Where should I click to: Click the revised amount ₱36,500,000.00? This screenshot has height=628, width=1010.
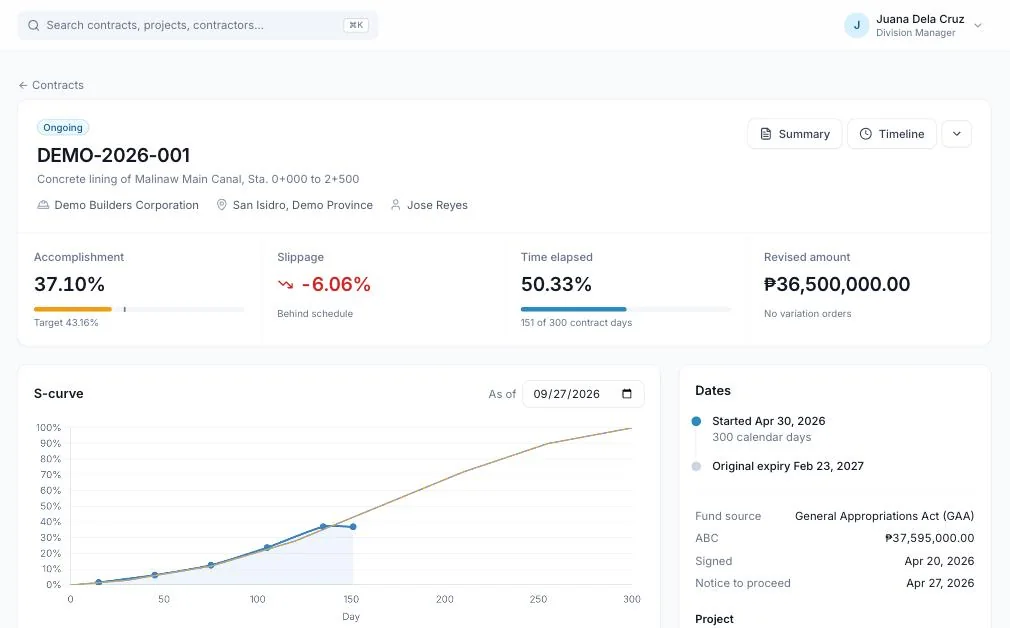click(x=837, y=284)
